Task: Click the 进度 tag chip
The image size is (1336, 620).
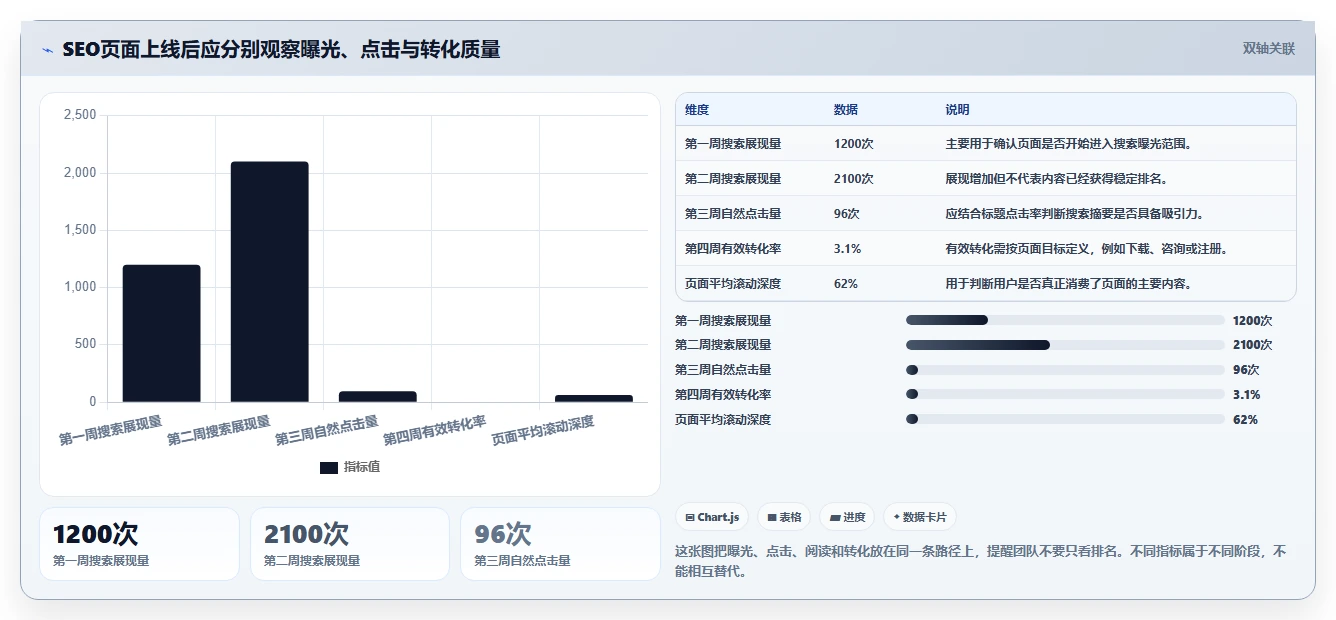Action: click(x=847, y=517)
